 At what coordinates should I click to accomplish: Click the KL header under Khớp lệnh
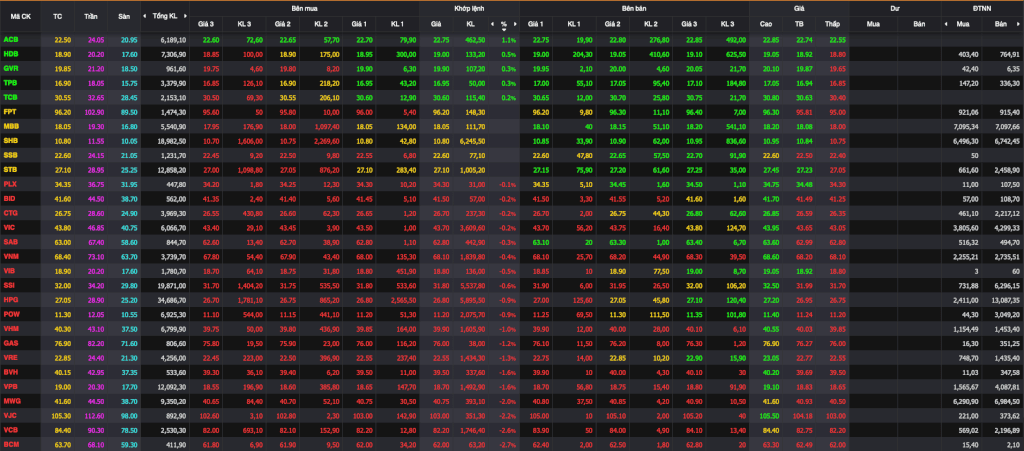(470, 24)
